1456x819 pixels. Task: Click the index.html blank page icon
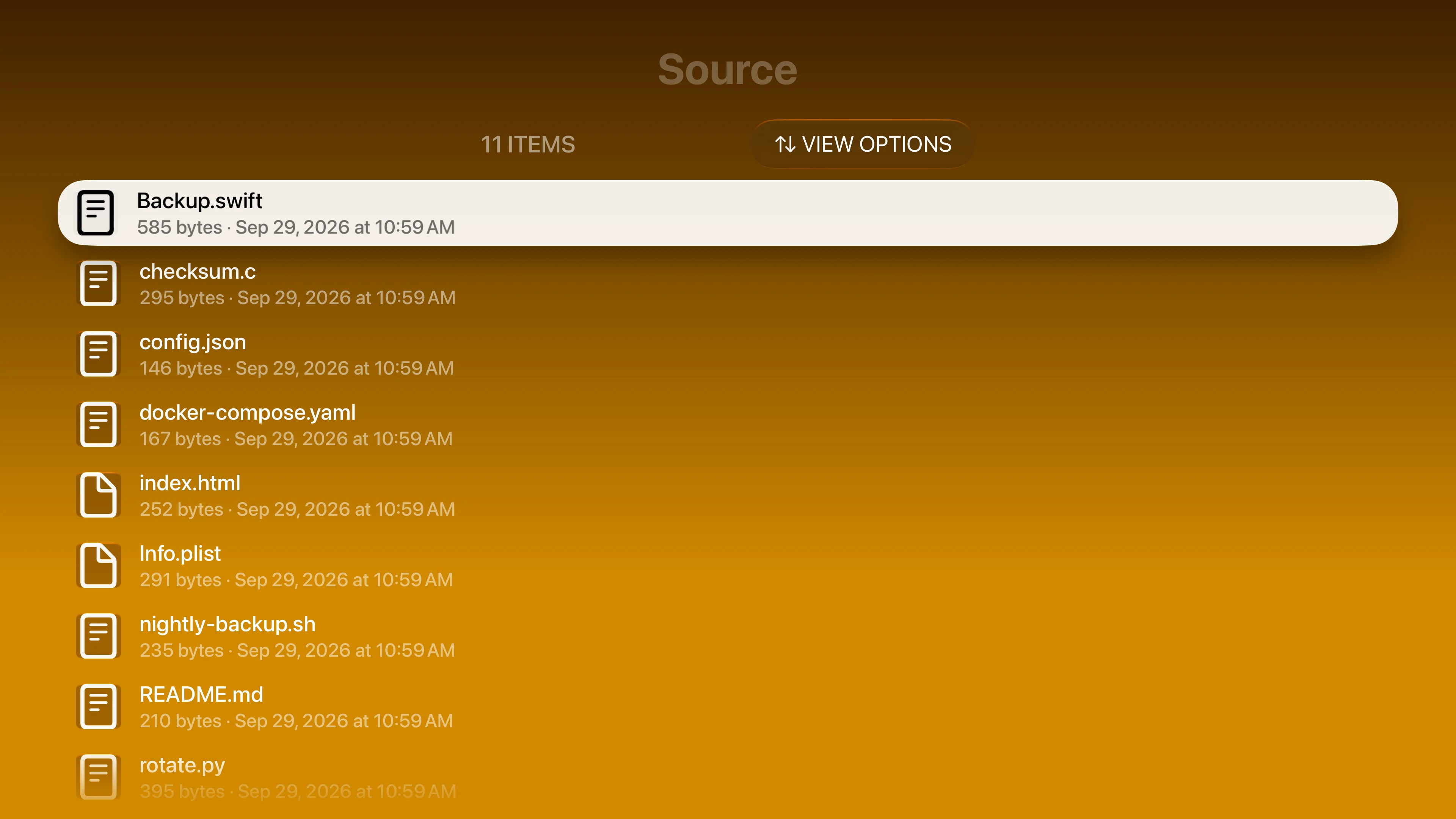click(x=98, y=495)
